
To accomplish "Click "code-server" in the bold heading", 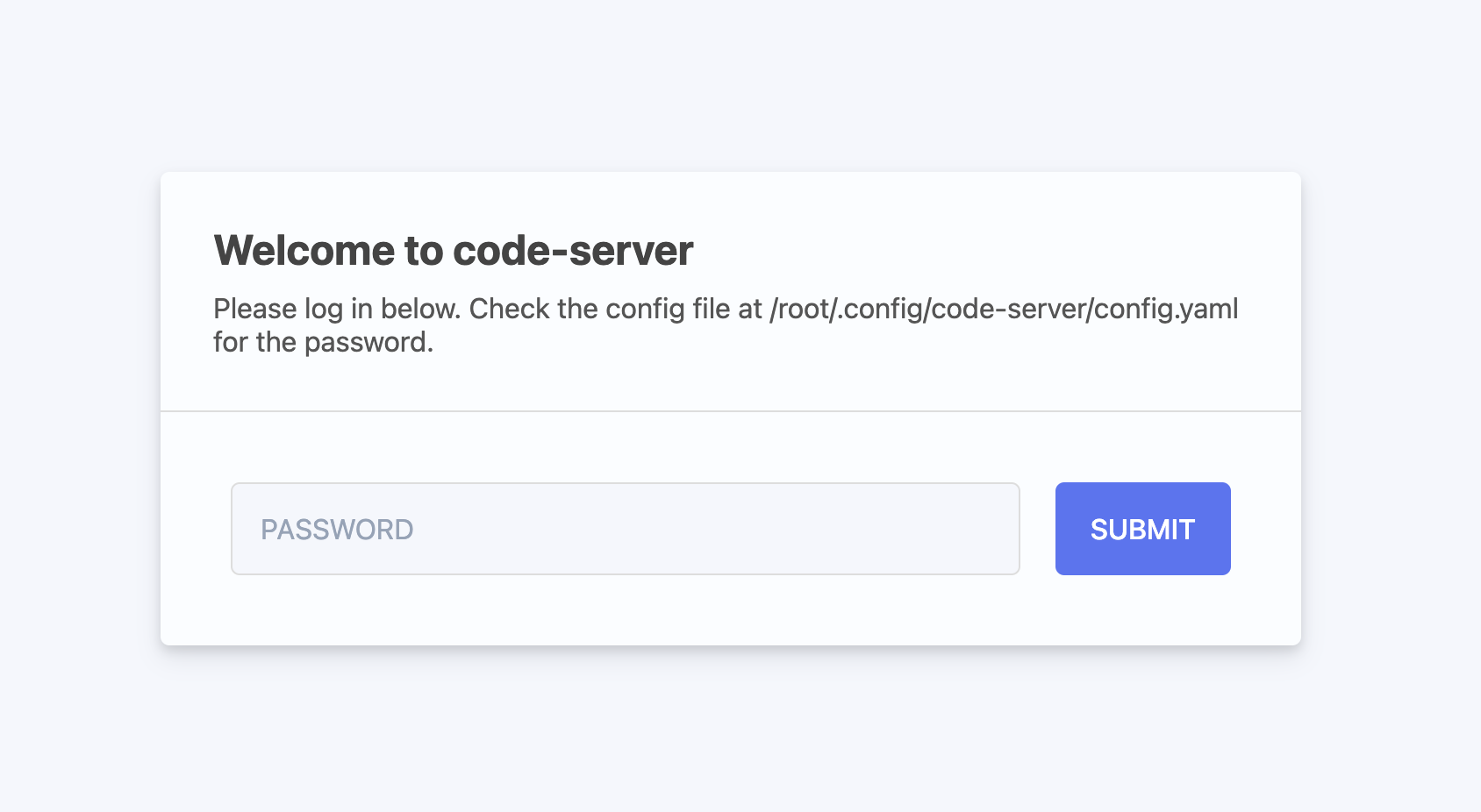I will (573, 251).
